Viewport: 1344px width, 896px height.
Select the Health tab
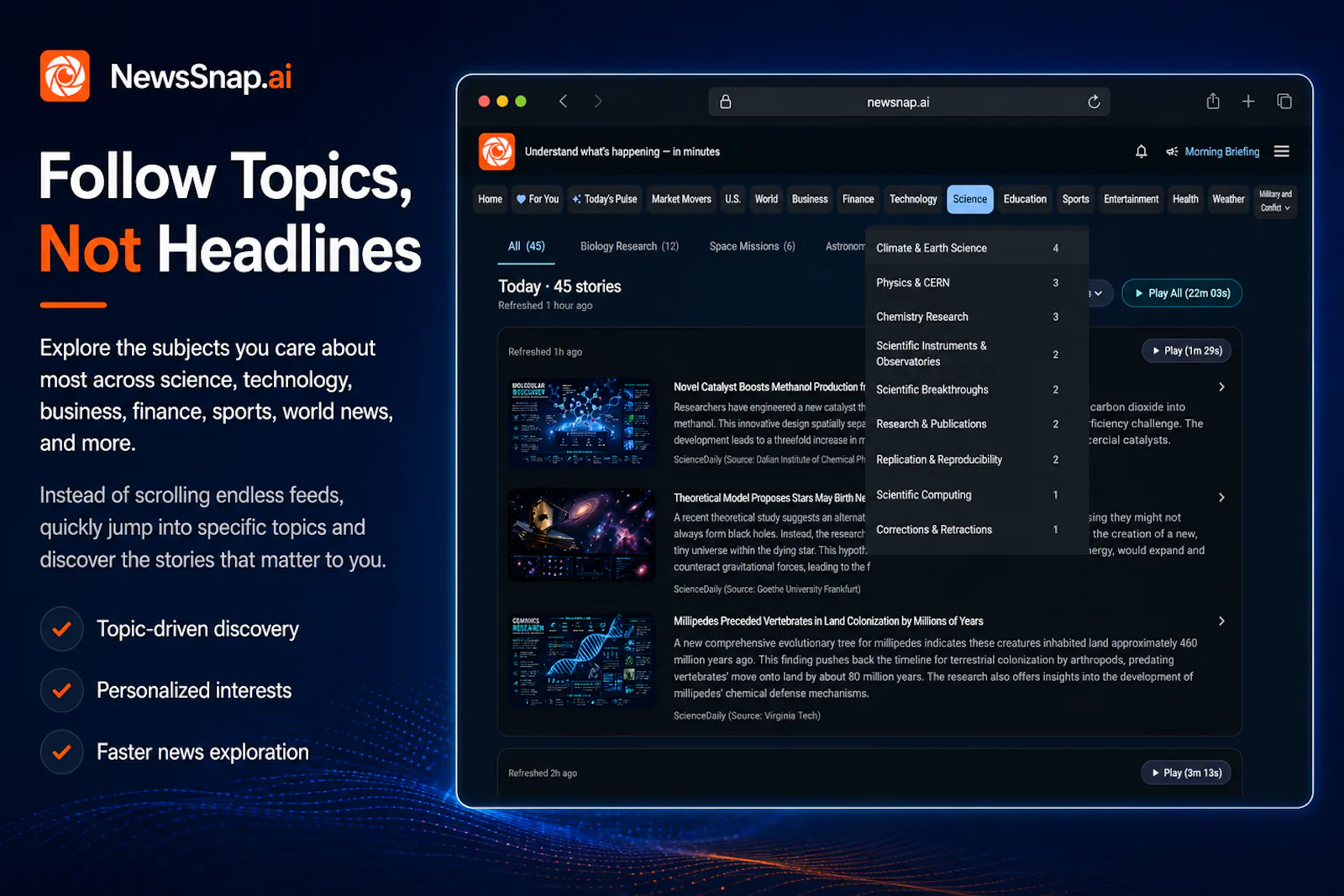point(1185,199)
